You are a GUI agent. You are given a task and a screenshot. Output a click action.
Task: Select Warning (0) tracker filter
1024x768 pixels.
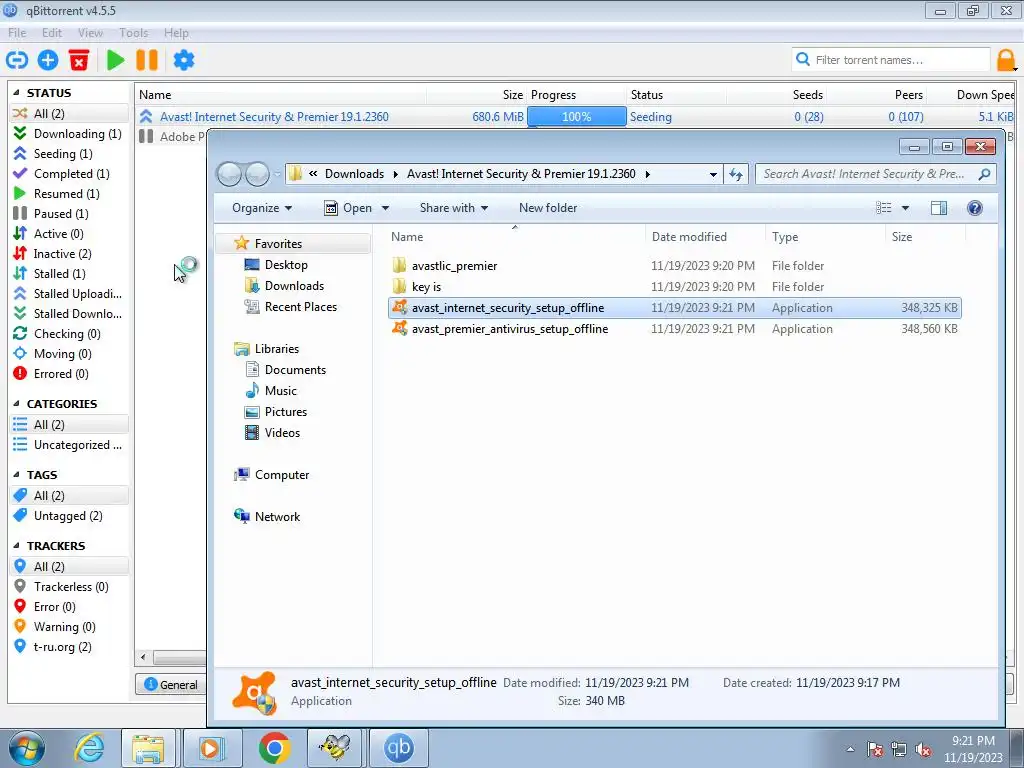point(69,627)
